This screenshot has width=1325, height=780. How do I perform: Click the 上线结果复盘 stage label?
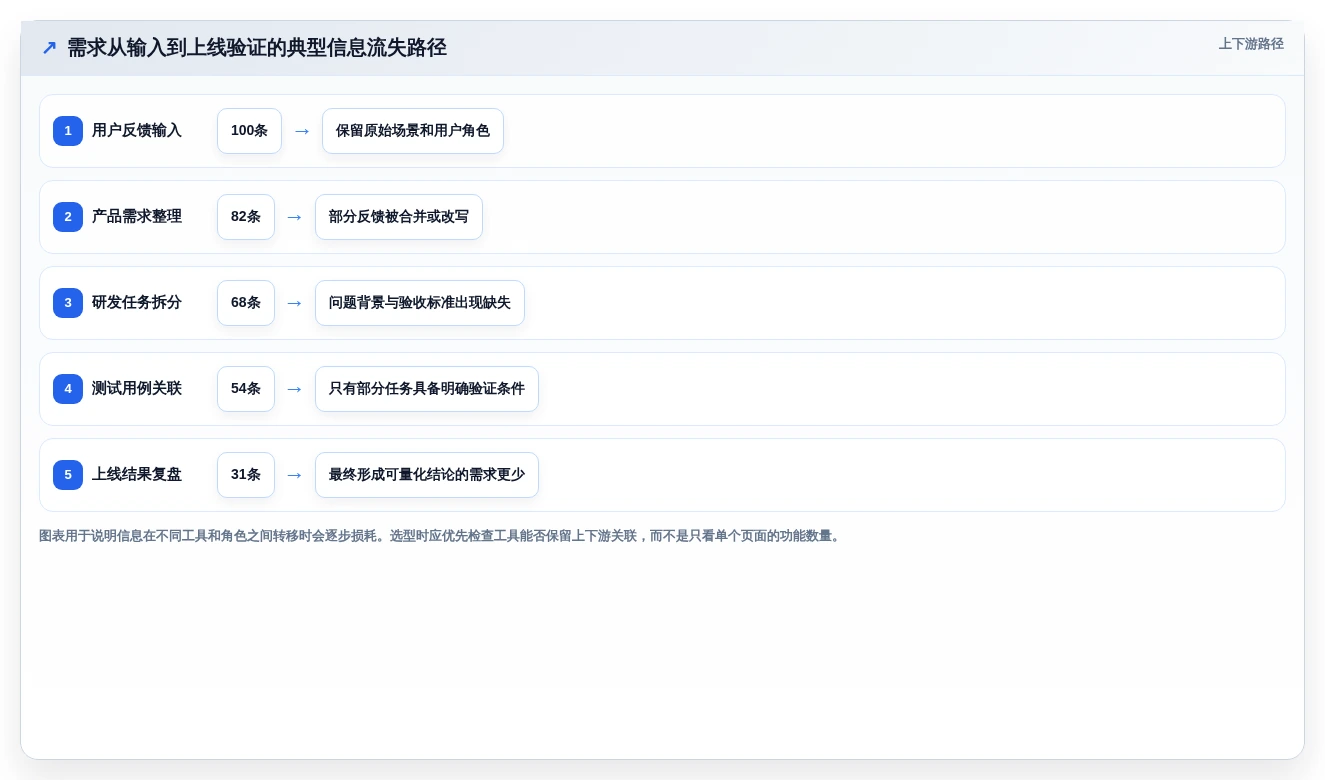click(x=137, y=475)
